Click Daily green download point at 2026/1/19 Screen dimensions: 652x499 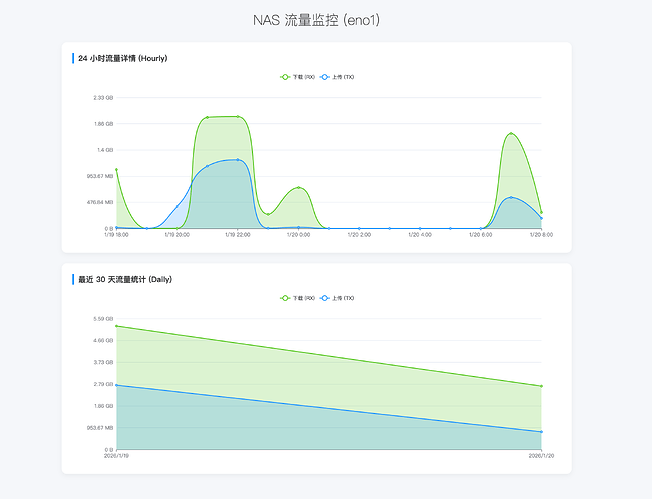[116, 326]
